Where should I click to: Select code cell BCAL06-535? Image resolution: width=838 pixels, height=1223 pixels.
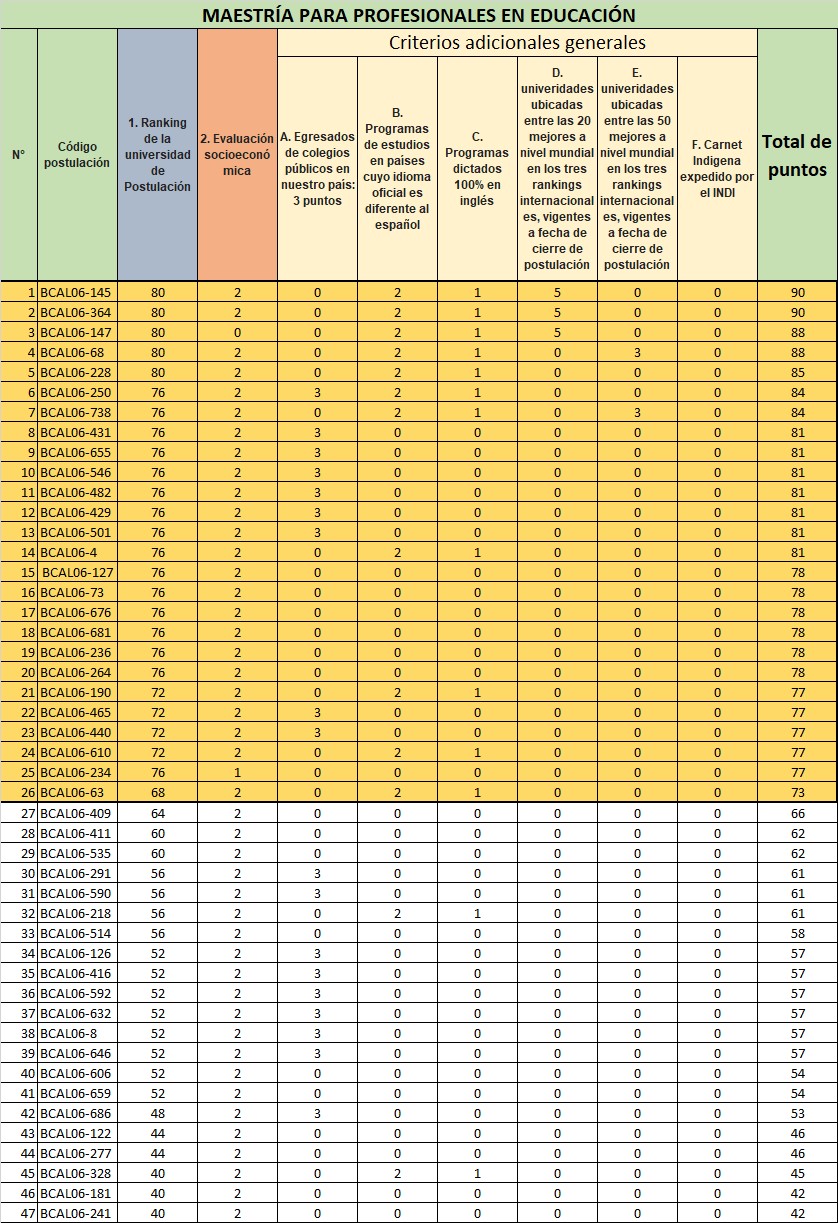77,853
